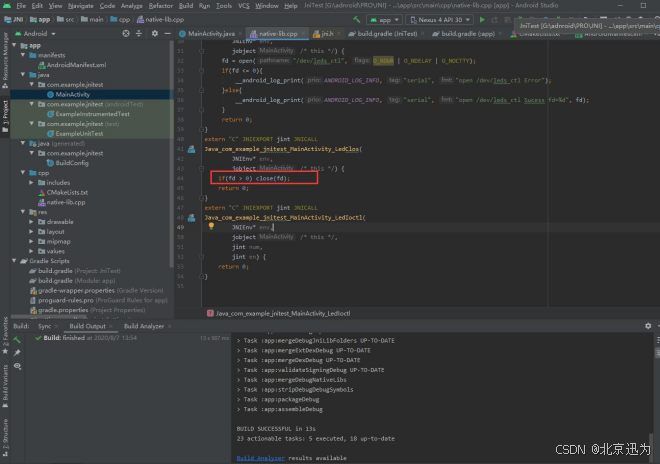This screenshot has height=464, width=660.
Task: Open Favorites side tool window
Action: coord(5,336)
